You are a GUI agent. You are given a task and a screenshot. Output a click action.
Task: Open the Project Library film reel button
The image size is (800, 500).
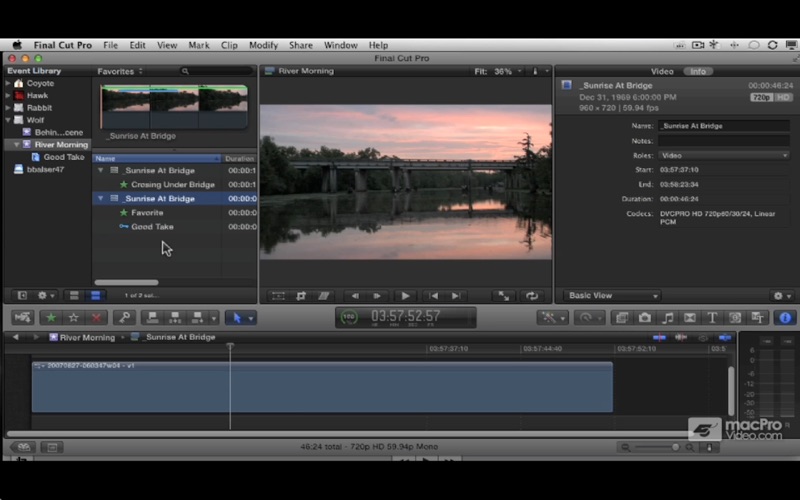[23, 447]
